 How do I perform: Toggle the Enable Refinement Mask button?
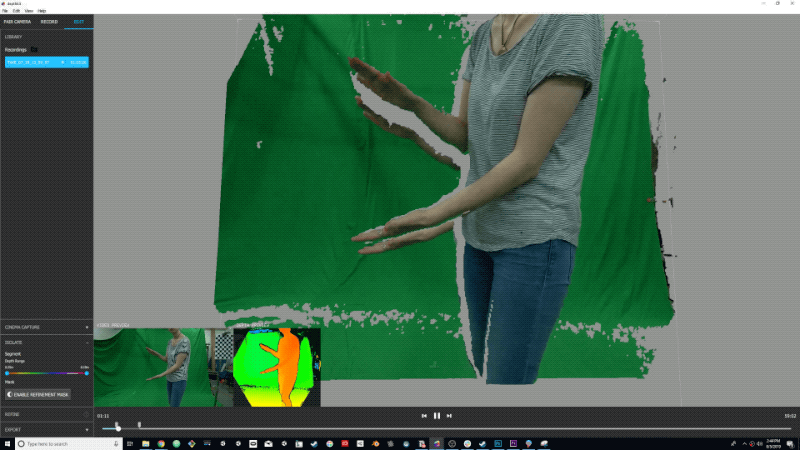point(38,394)
